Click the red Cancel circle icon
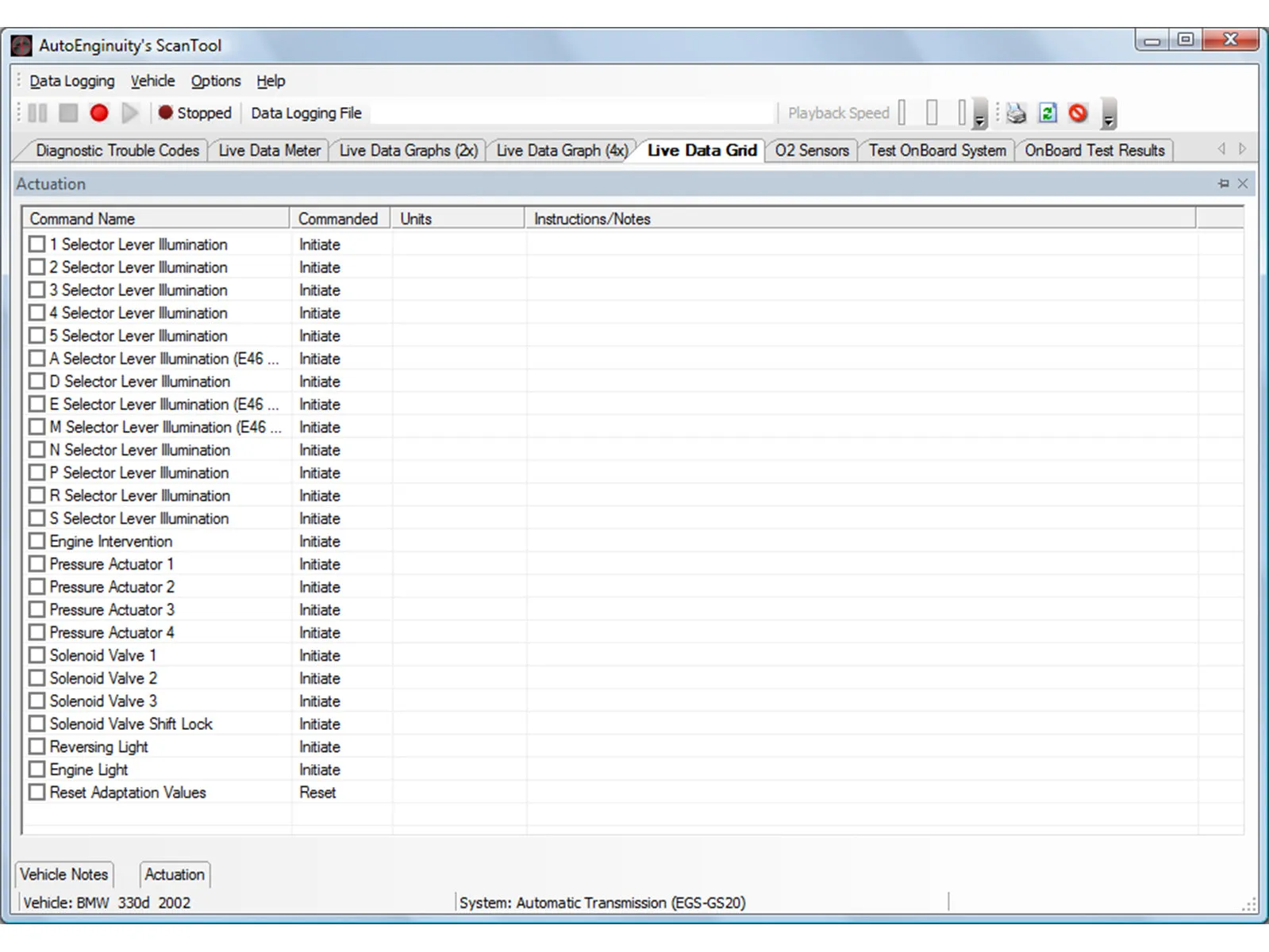Viewport: 1269px width, 952px height. pyautogui.click(x=1078, y=113)
